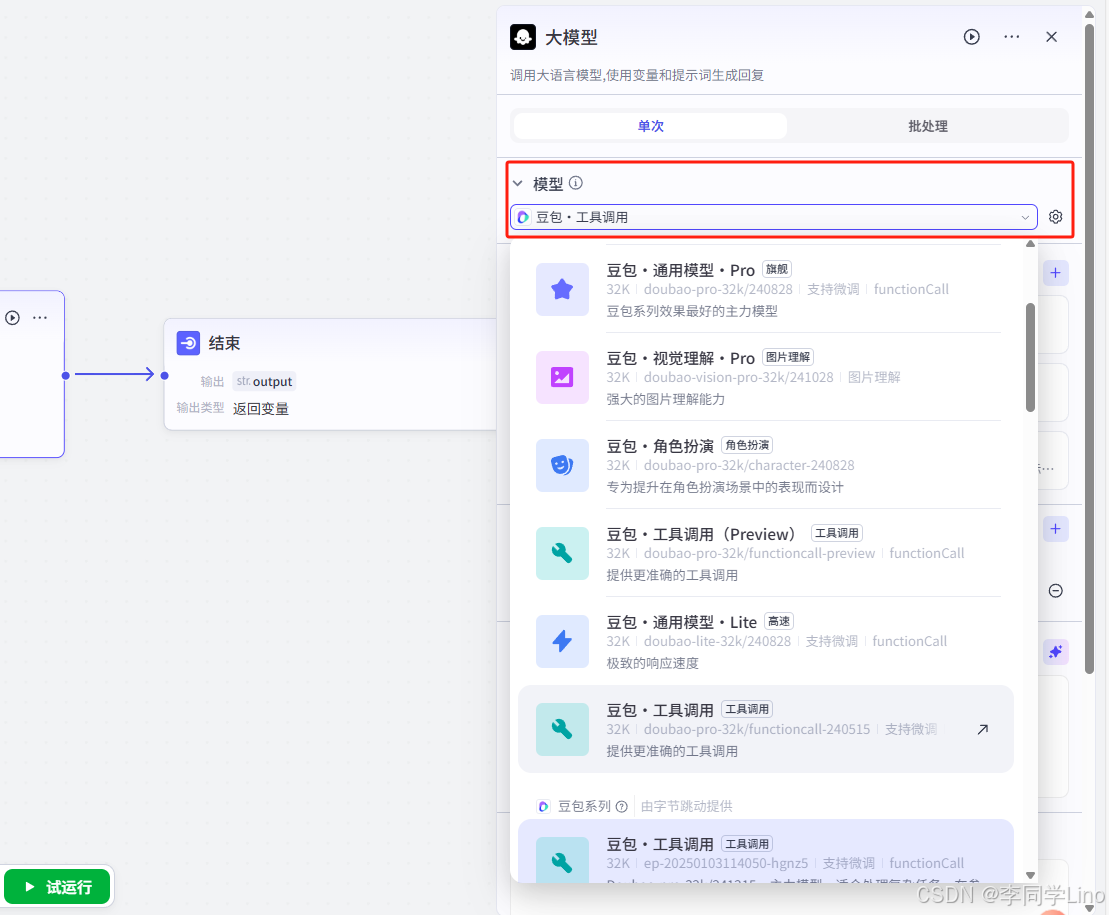Switch to the 批处理 tab
This screenshot has width=1109, height=915.
click(x=927, y=126)
